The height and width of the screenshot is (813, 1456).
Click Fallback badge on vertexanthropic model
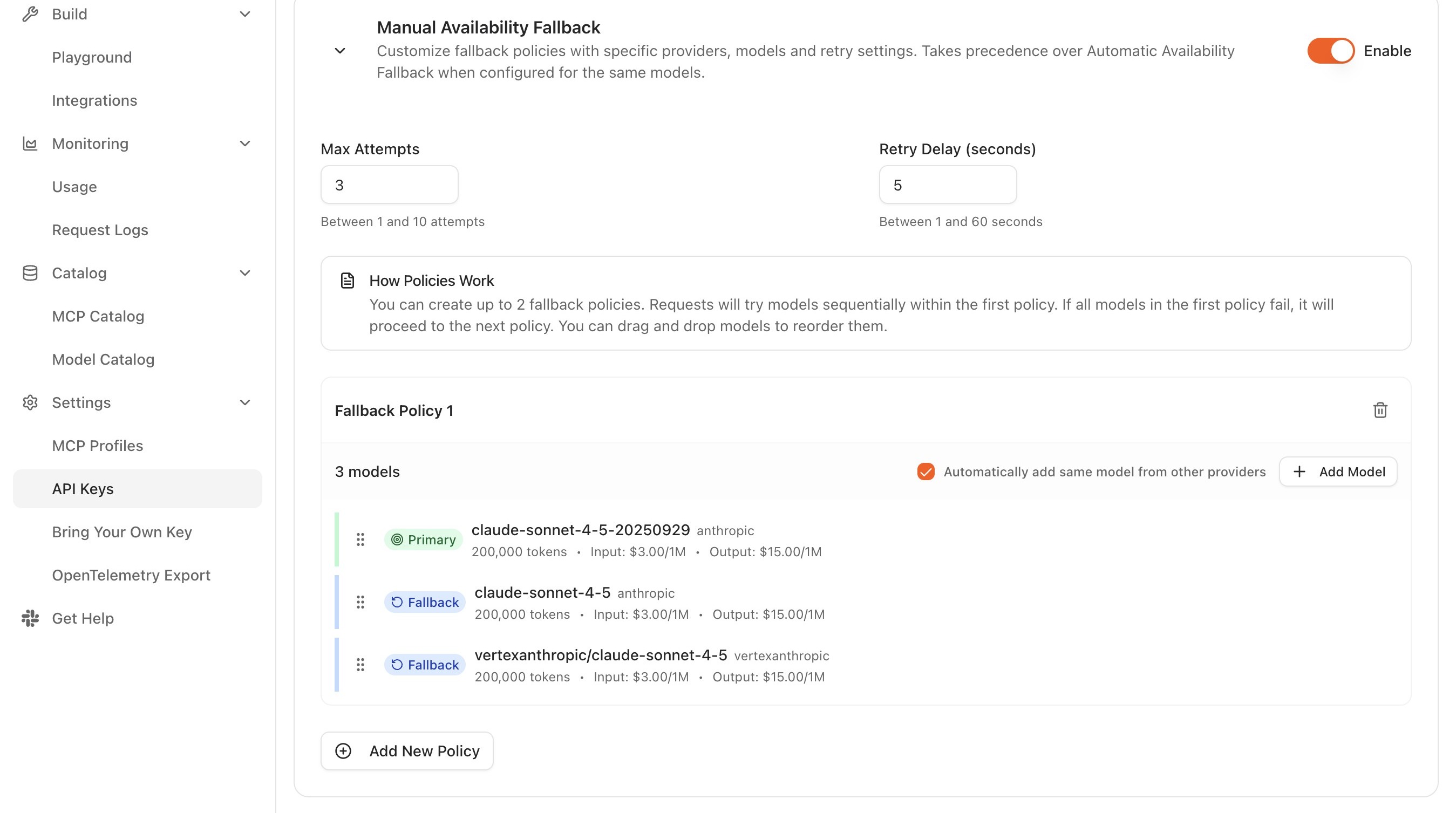pyautogui.click(x=425, y=665)
